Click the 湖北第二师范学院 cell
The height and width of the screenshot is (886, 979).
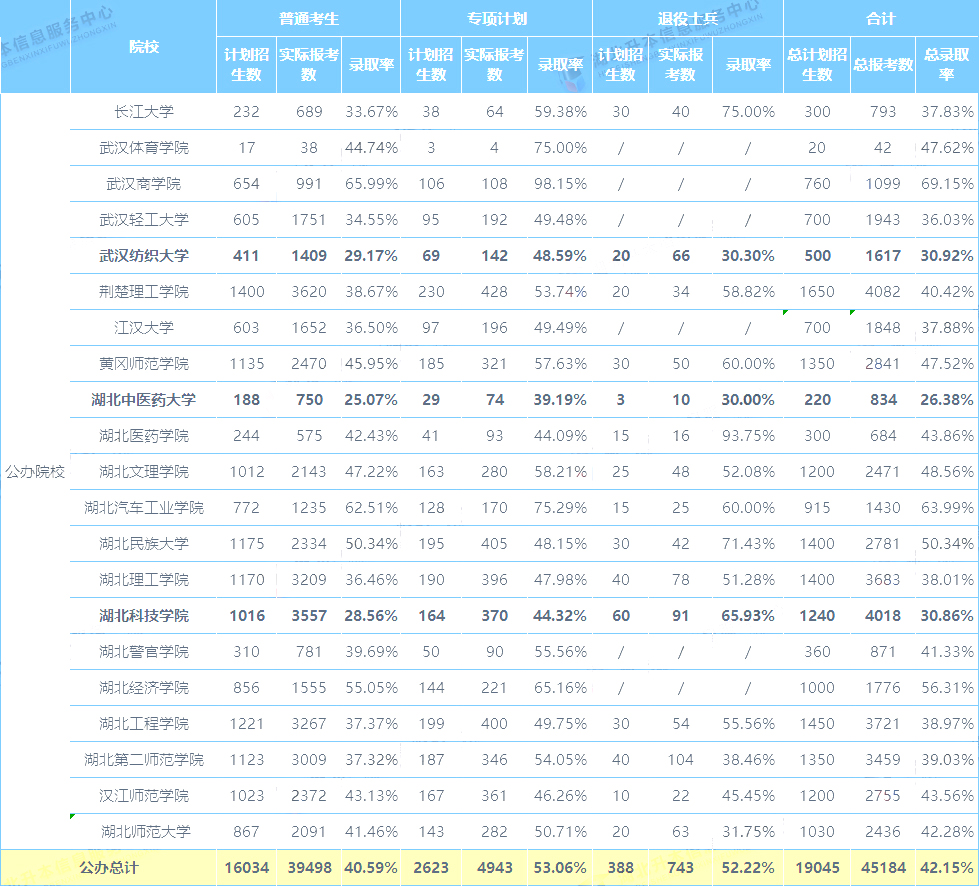point(144,760)
